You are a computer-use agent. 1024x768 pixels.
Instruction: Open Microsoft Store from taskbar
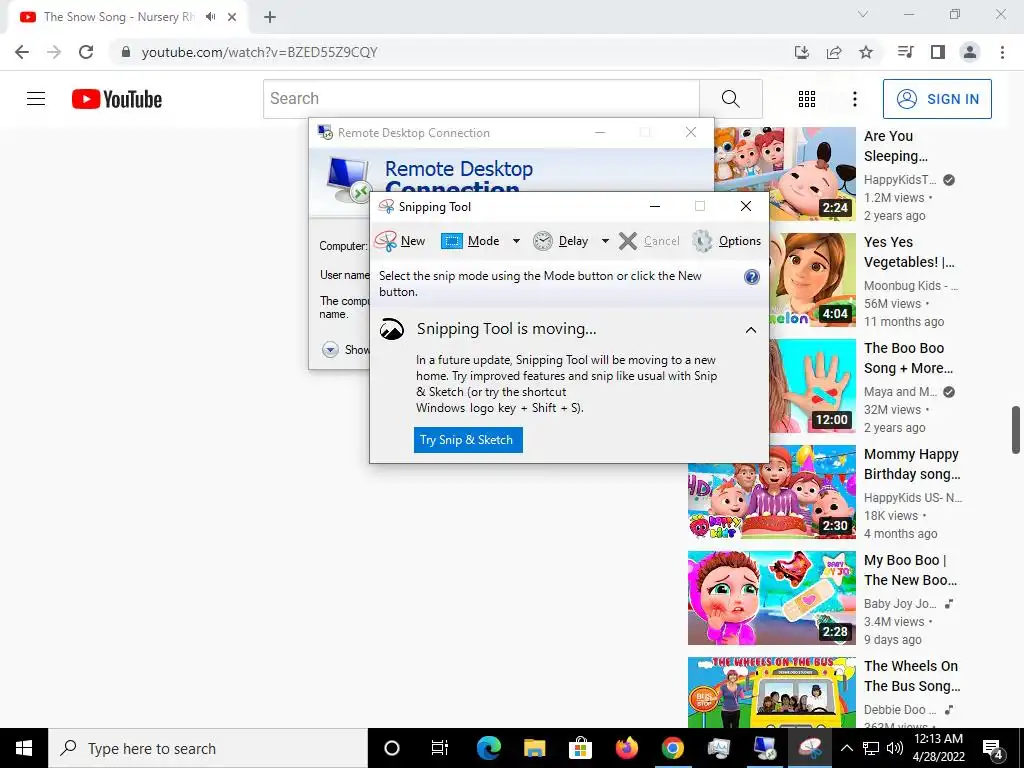[580, 748]
